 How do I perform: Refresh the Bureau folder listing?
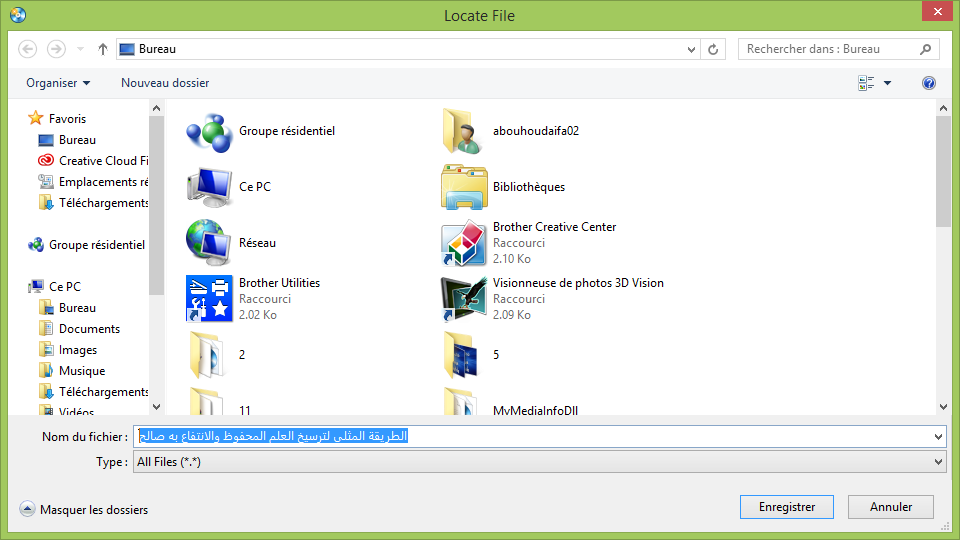[x=713, y=49]
